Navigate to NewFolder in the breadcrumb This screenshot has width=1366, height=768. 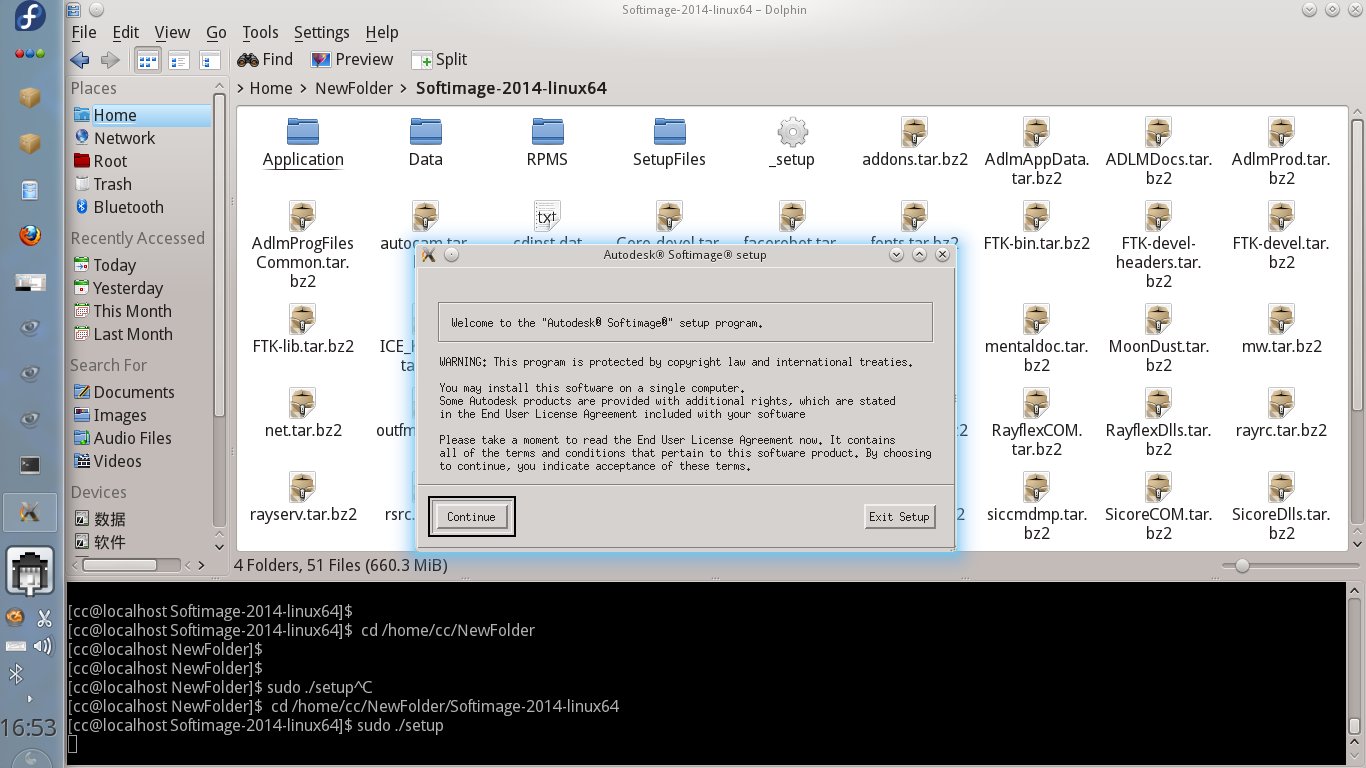[354, 88]
